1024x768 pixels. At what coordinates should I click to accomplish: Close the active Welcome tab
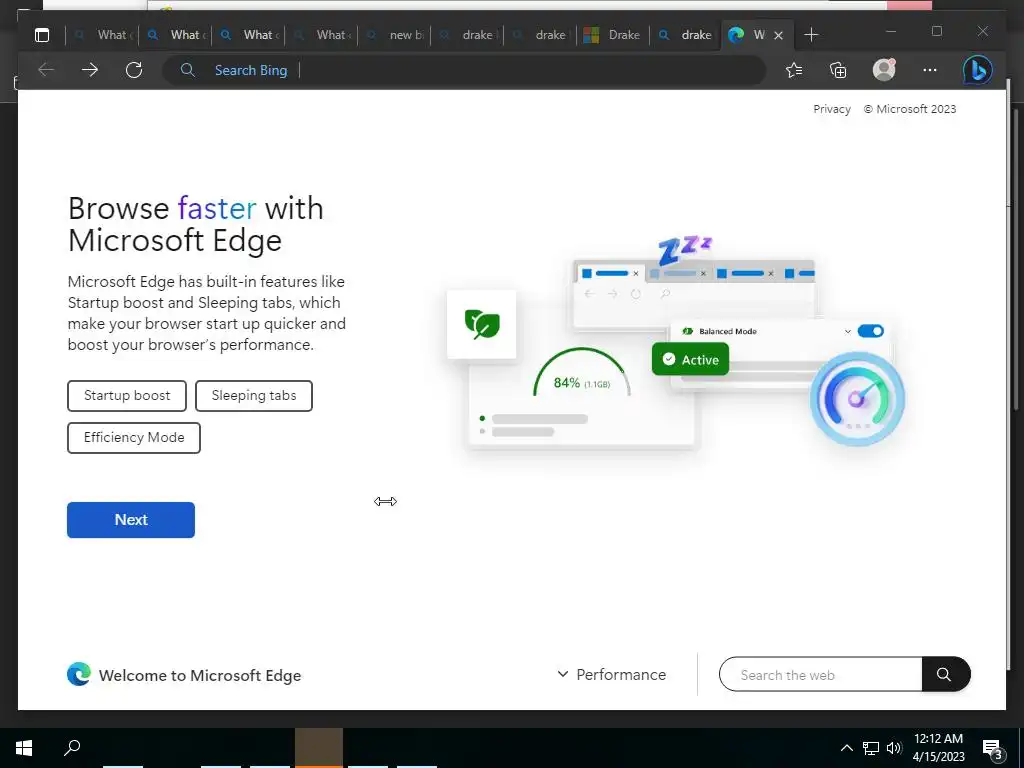778,35
